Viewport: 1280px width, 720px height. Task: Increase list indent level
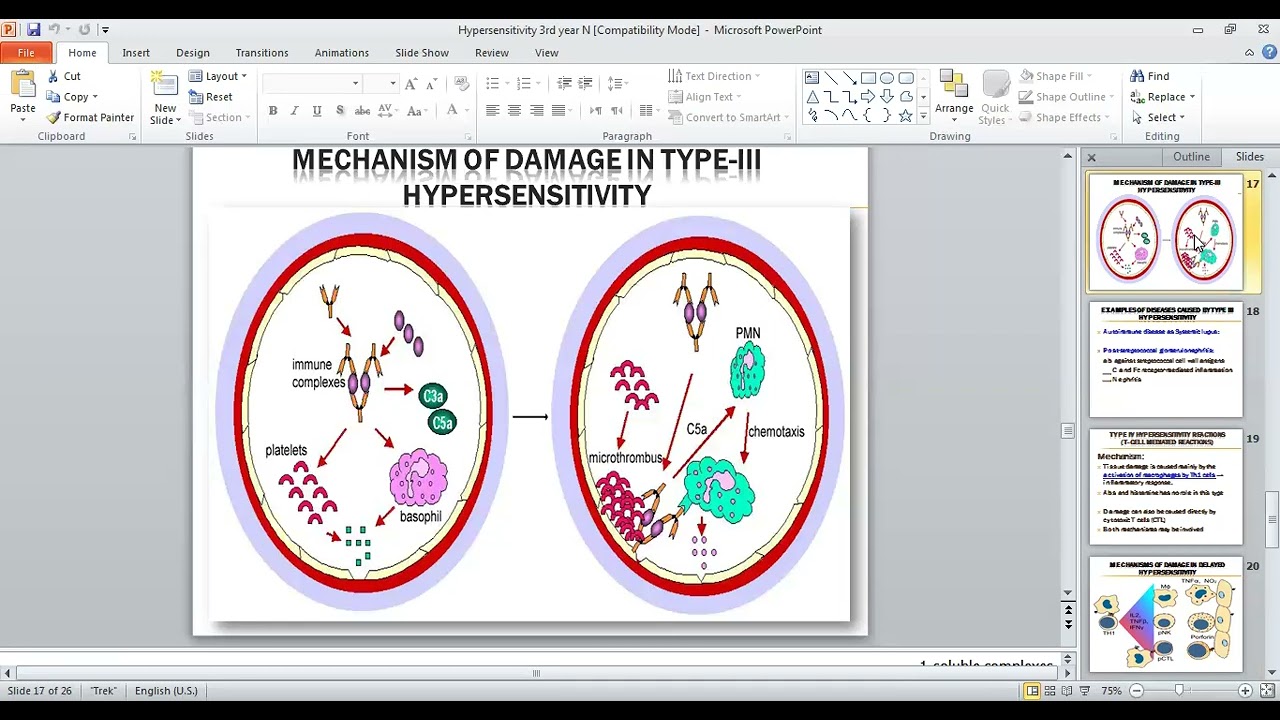tap(586, 84)
